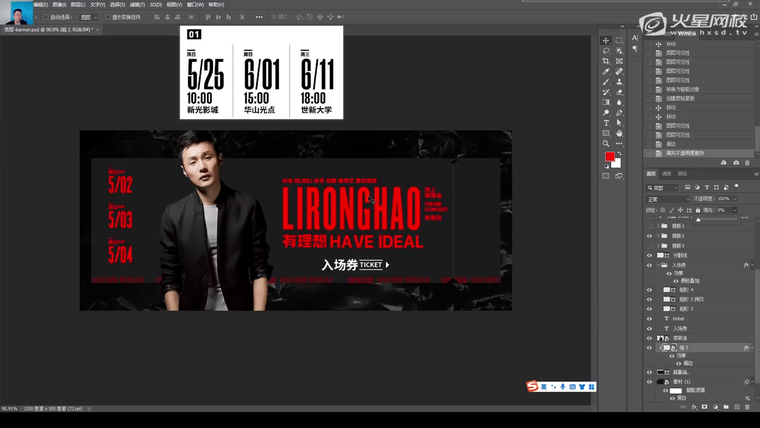This screenshot has height=428, width=760.
Task: Select the Crop tool
Action: coord(606,61)
